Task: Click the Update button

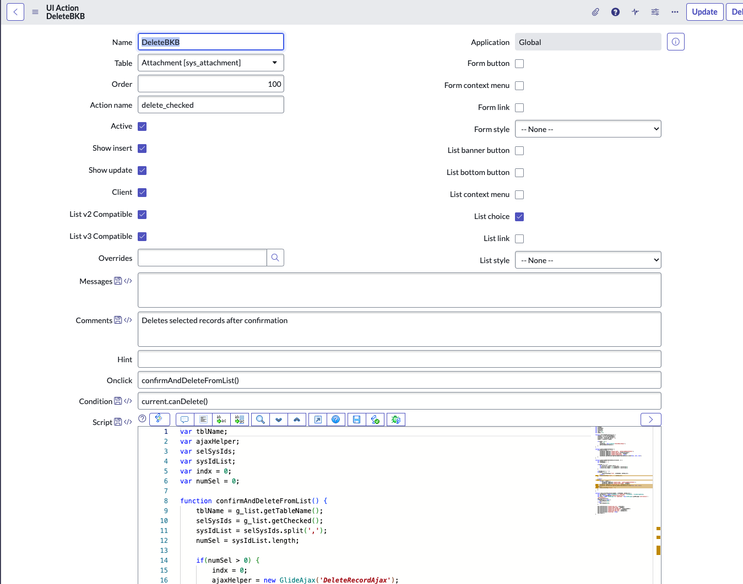Action: coord(704,12)
